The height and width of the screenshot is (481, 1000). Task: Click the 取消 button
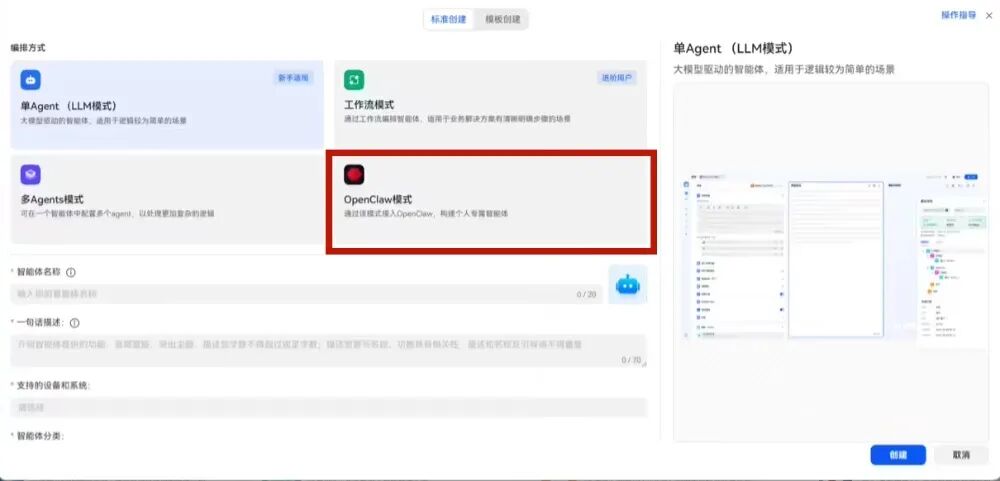coord(961,455)
